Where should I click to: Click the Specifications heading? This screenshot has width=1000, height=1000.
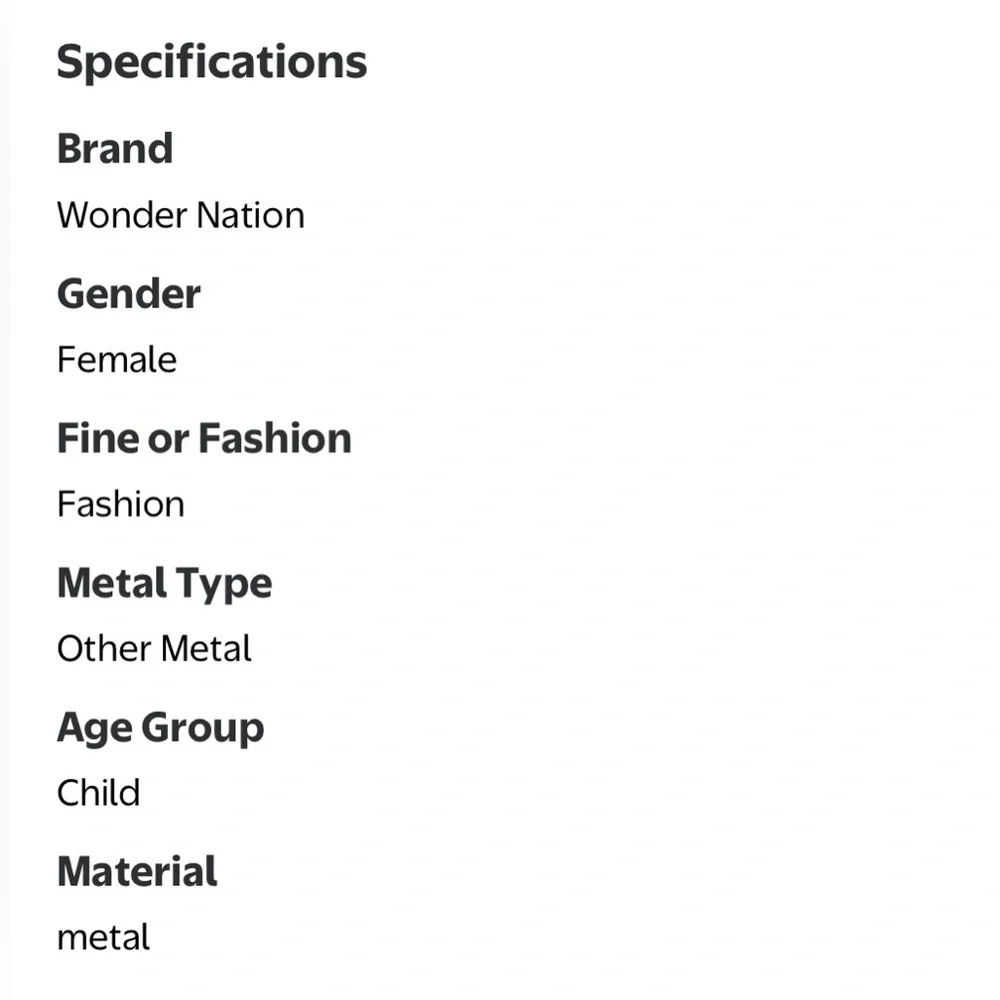point(212,64)
